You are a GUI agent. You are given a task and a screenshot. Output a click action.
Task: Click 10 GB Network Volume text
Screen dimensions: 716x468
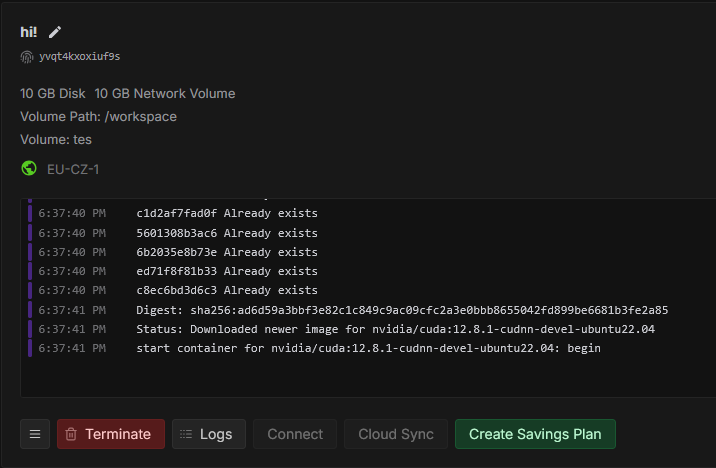[165, 94]
